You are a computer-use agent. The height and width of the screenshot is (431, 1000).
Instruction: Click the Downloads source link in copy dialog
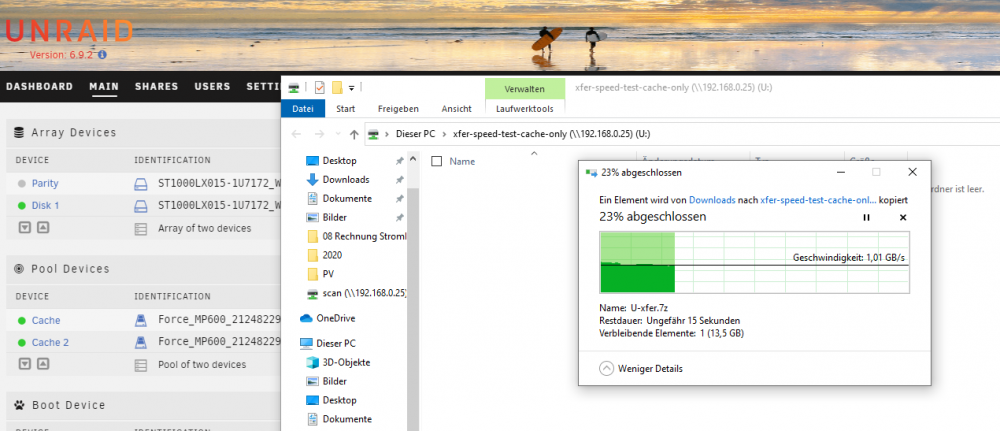(x=712, y=200)
